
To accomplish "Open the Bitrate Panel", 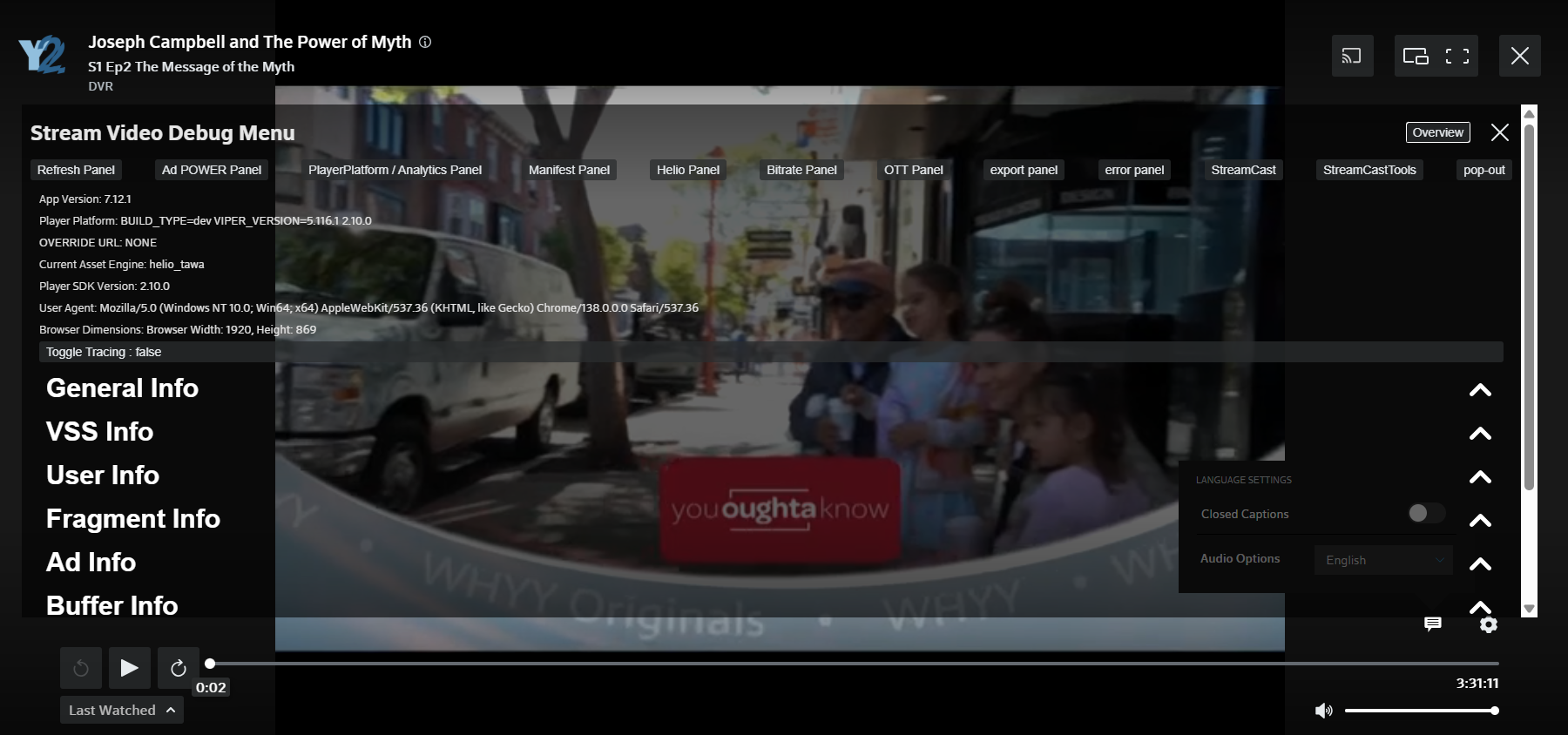I will [801, 170].
